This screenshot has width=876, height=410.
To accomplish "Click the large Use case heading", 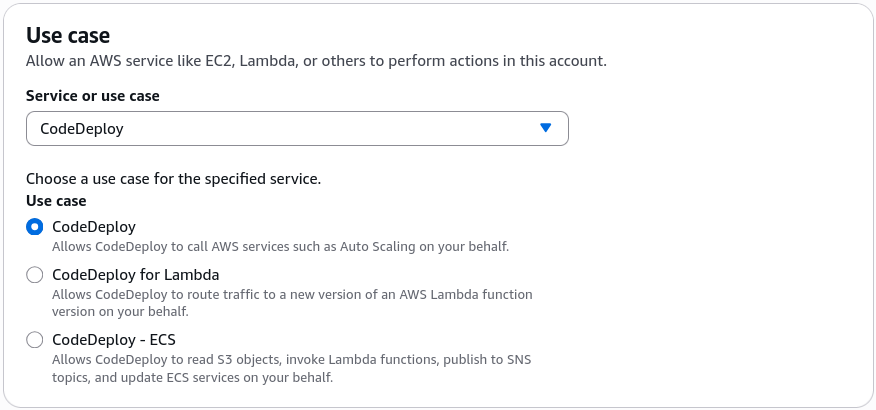I will [68, 35].
